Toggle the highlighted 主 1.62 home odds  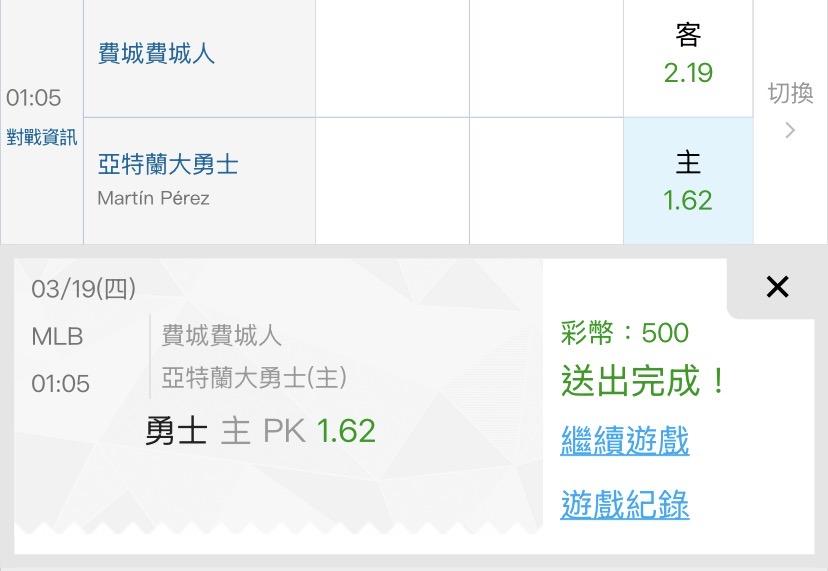pyautogui.click(x=688, y=181)
